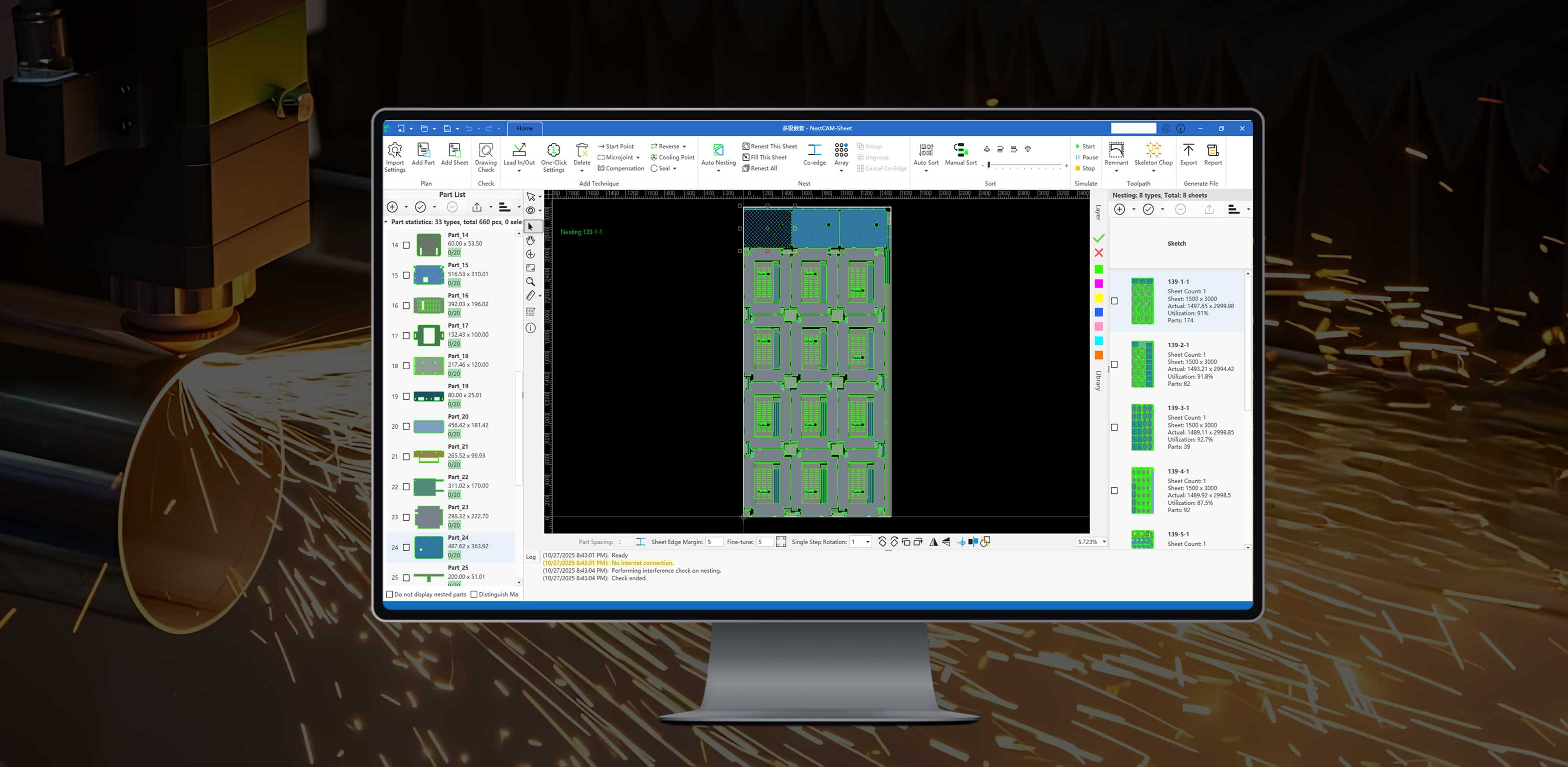Enable Do not display nested parts

coord(390,594)
